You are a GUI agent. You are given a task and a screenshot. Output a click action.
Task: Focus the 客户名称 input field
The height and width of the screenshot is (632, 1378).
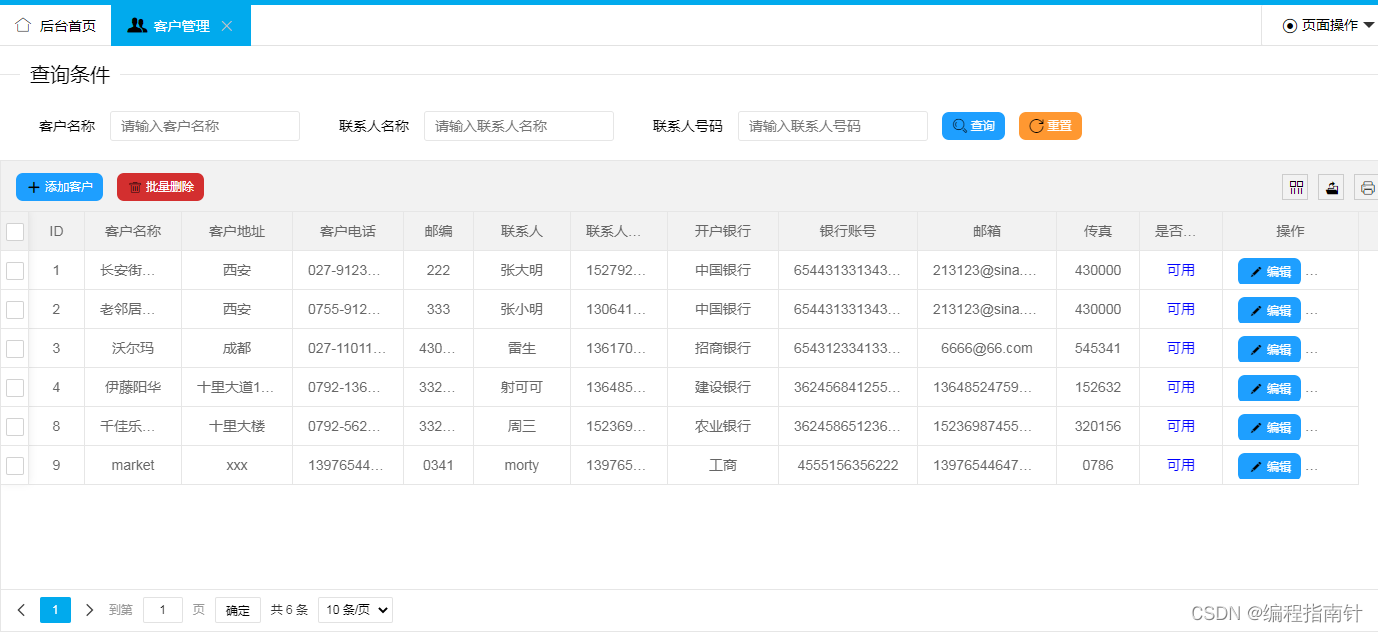(204, 126)
